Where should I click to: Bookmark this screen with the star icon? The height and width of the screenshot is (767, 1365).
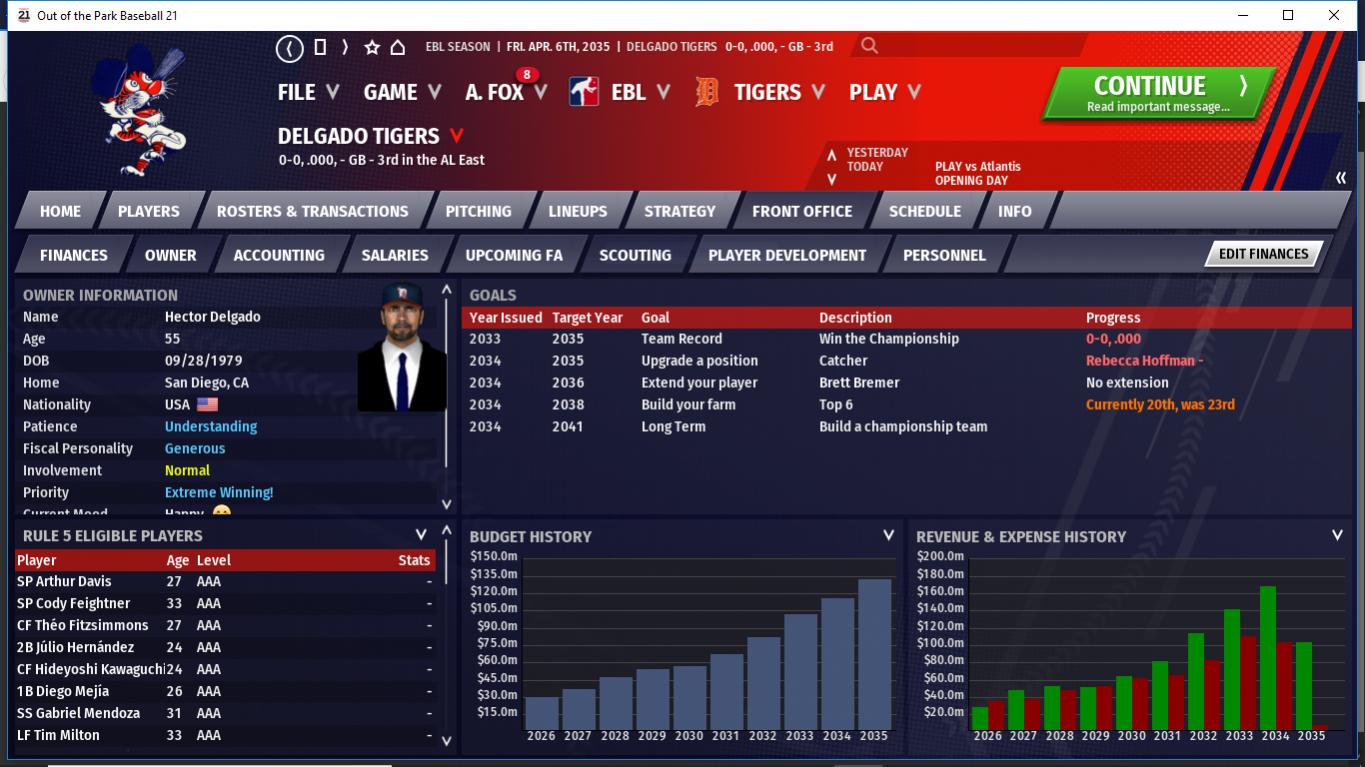(x=372, y=47)
